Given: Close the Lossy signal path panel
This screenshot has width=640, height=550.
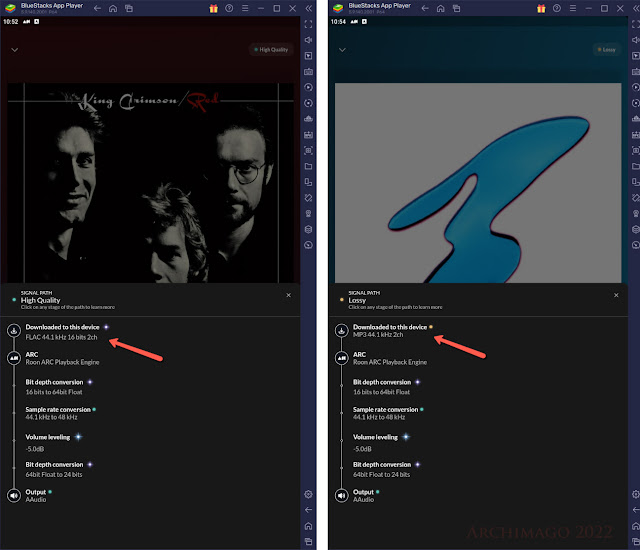Looking at the screenshot, I should (616, 295).
